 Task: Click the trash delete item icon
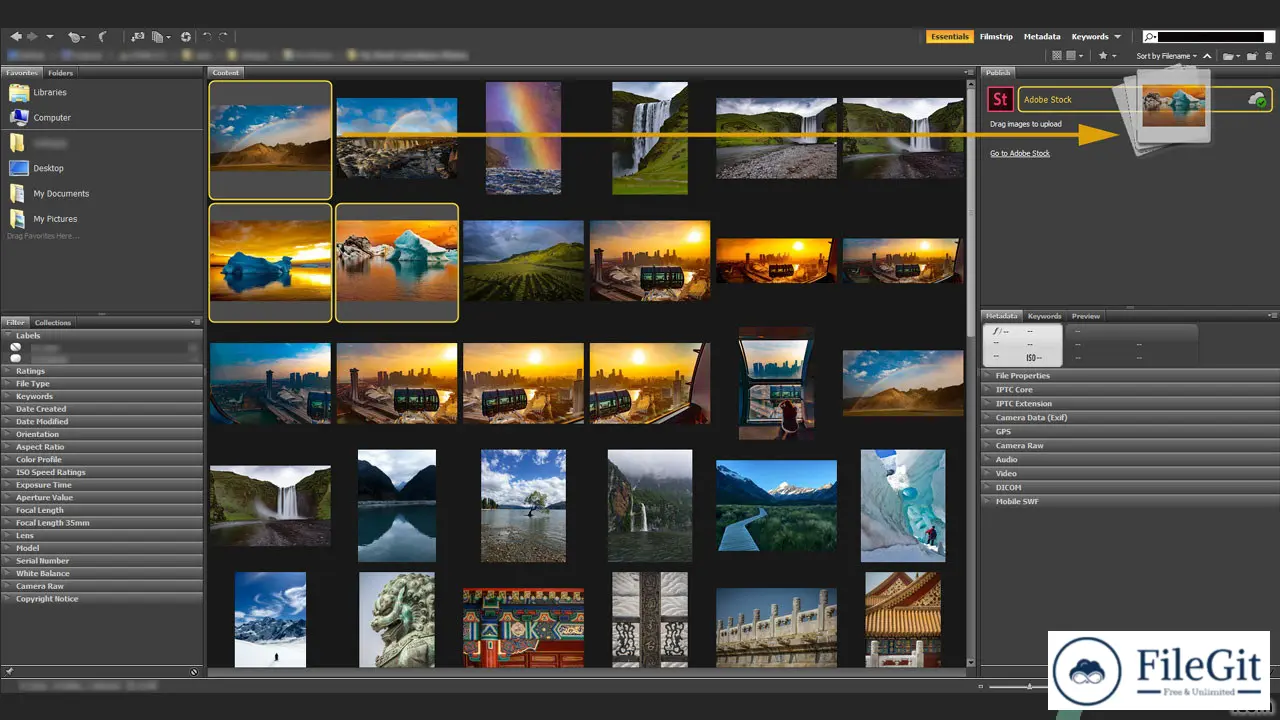coord(1268,56)
